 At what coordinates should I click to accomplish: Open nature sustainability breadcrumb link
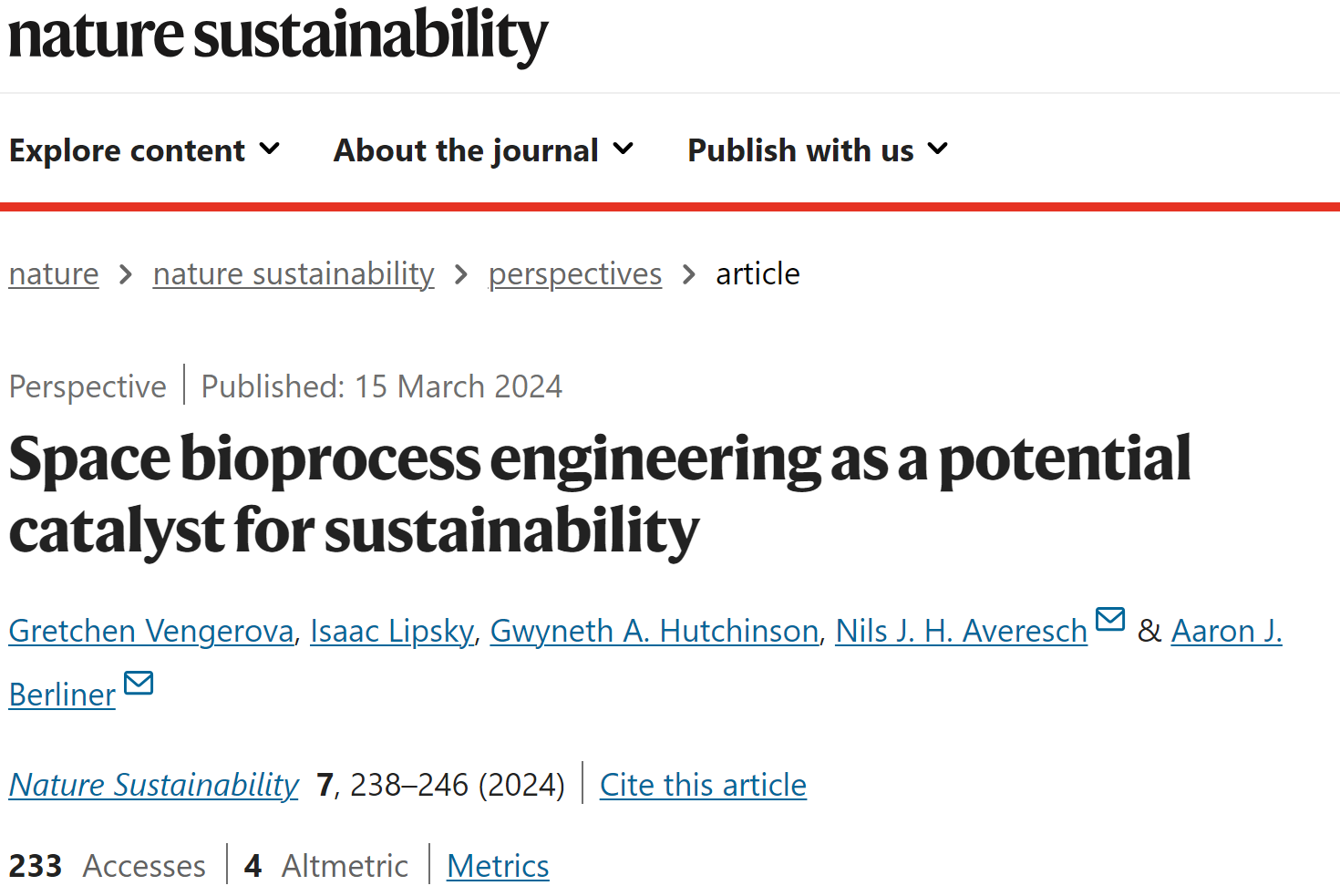tap(294, 273)
